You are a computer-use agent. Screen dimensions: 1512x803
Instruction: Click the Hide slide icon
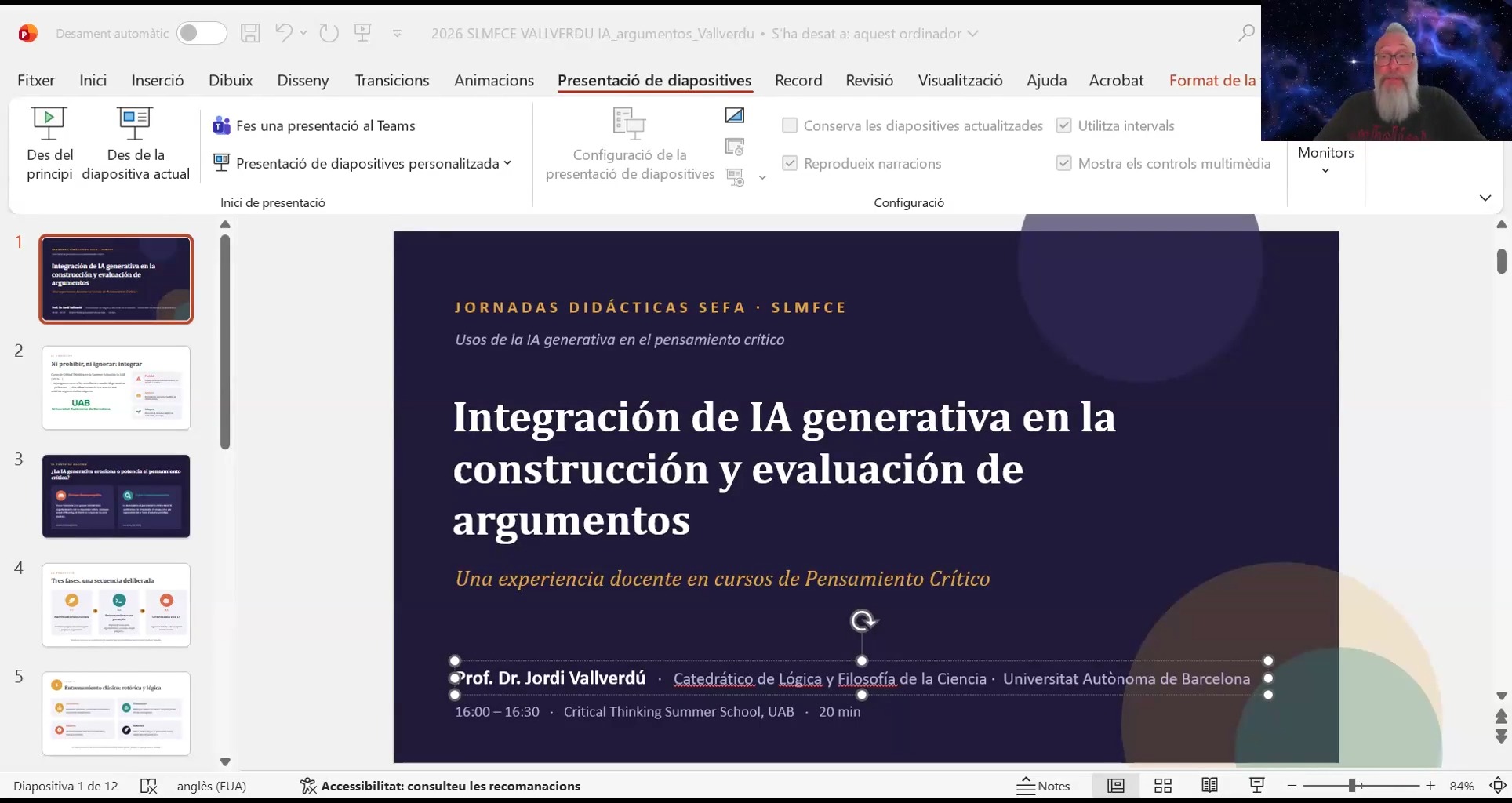coord(735,115)
